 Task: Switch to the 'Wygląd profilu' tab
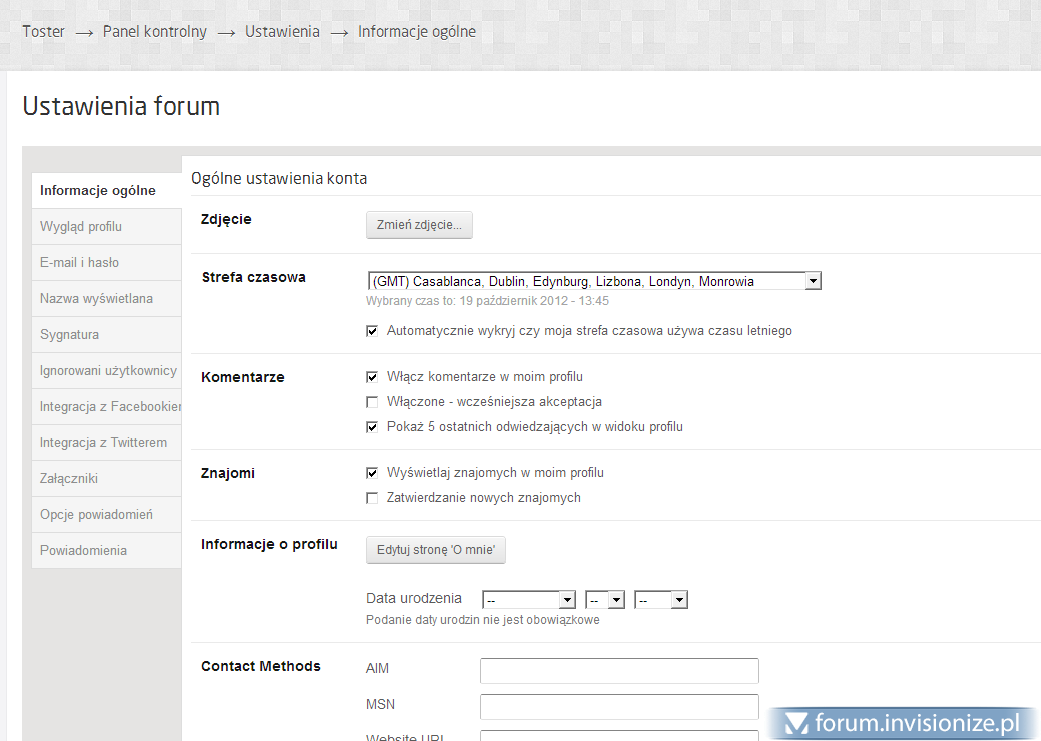[x=81, y=227]
